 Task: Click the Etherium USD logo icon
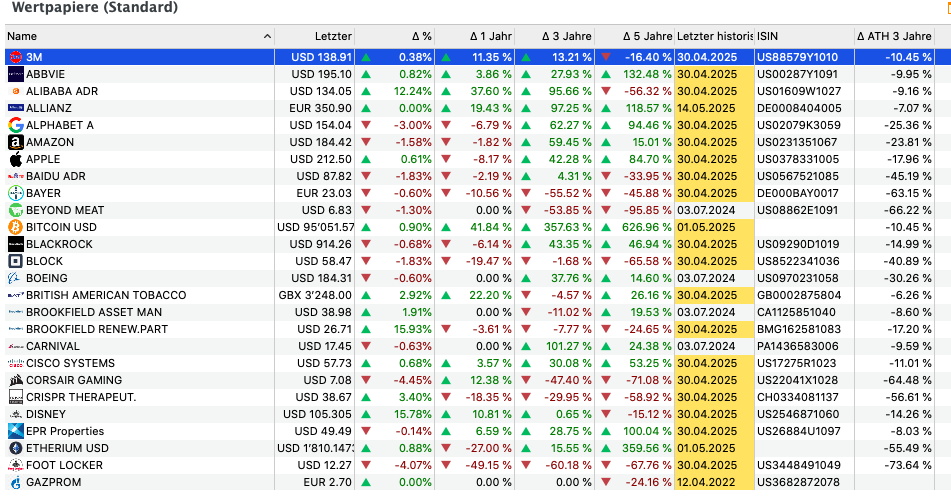click(15, 448)
